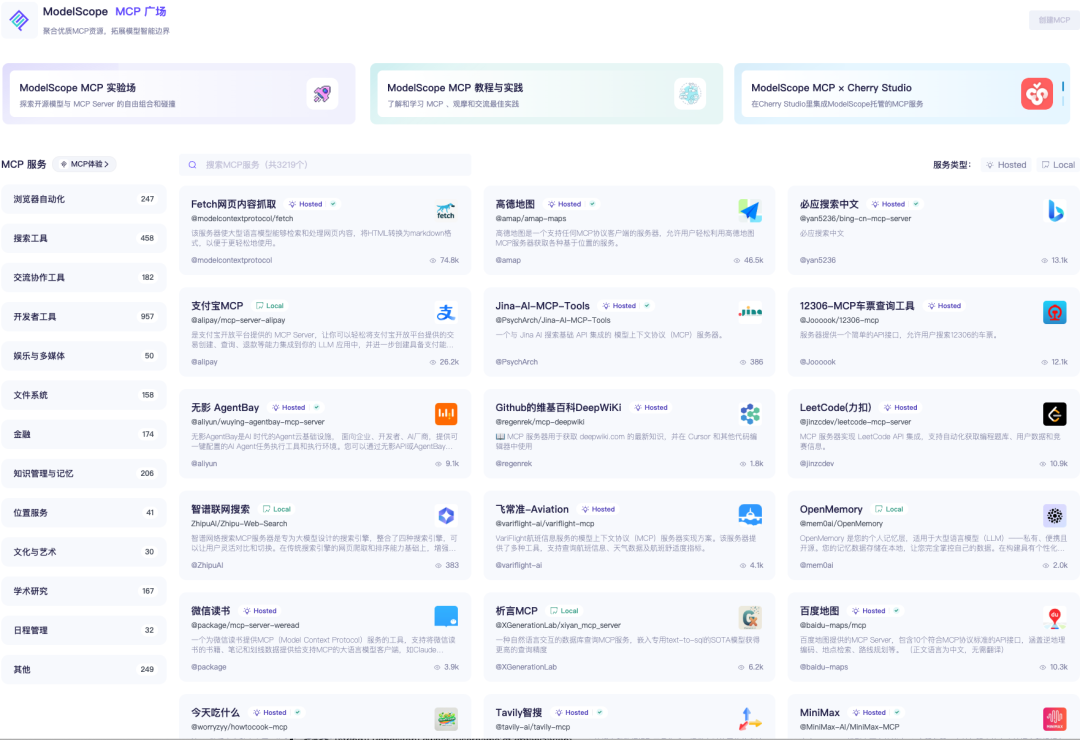The width and height of the screenshot is (1080, 740).
Task: Open the ModelScope MCP 实验场 banner
Action: pos(178,94)
